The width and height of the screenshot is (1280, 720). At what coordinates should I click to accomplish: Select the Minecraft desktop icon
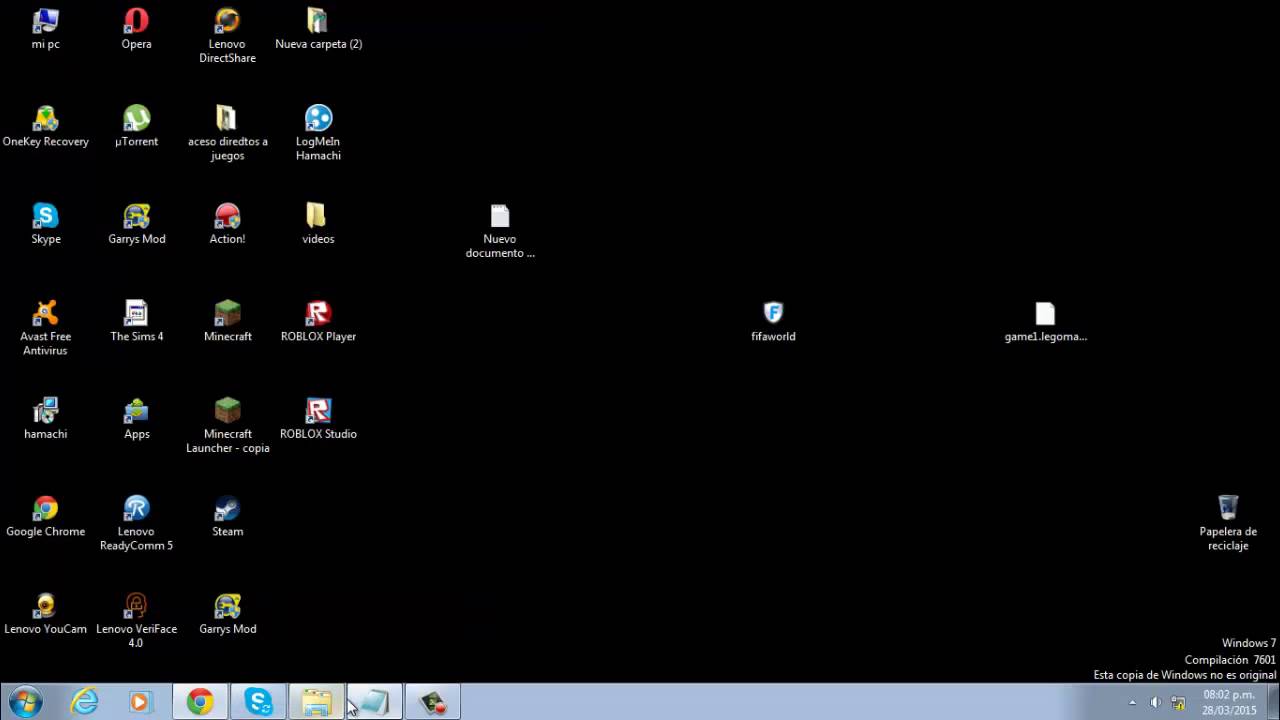click(227, 322)
